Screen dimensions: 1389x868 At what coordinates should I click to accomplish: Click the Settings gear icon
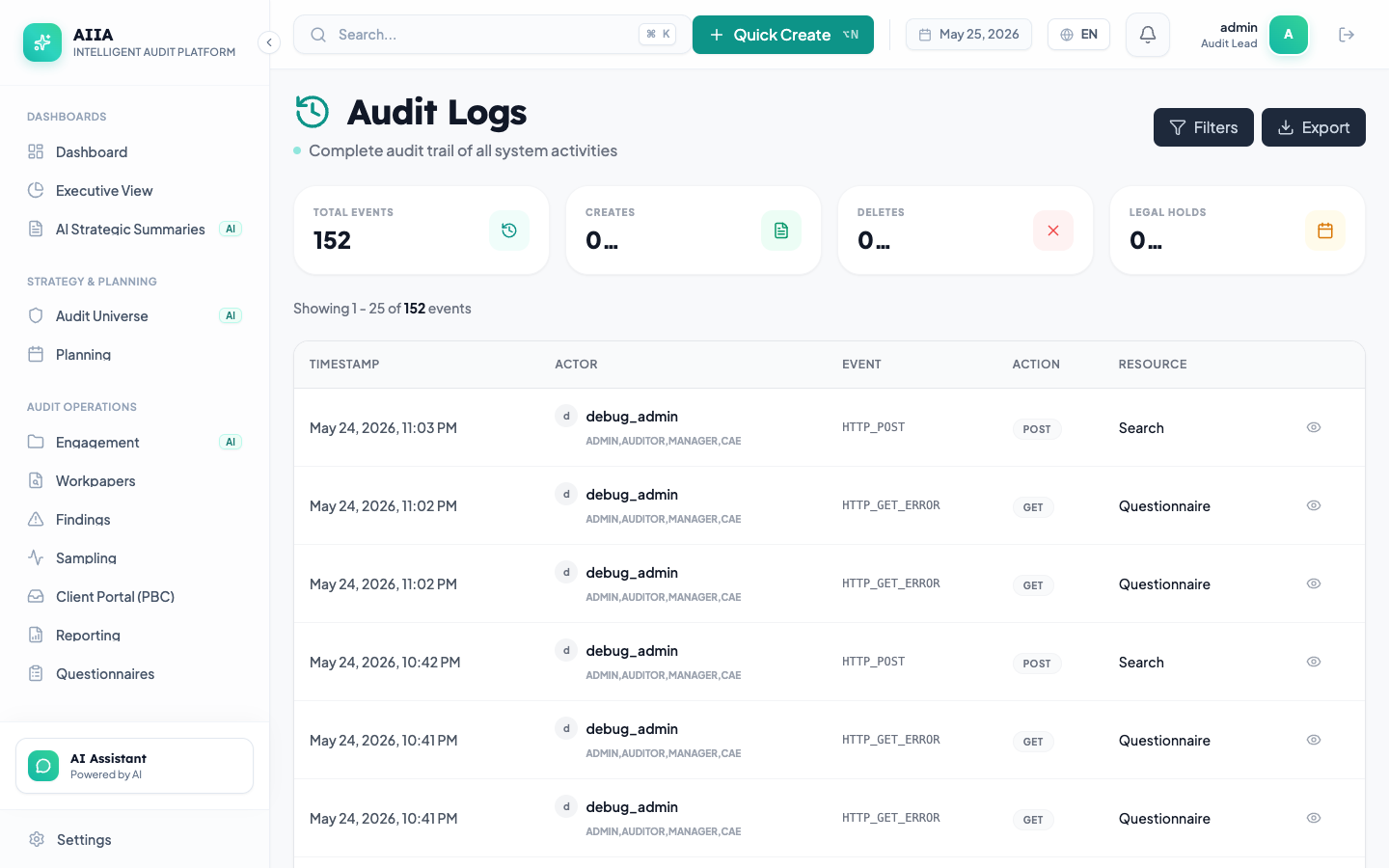(37, 839)
